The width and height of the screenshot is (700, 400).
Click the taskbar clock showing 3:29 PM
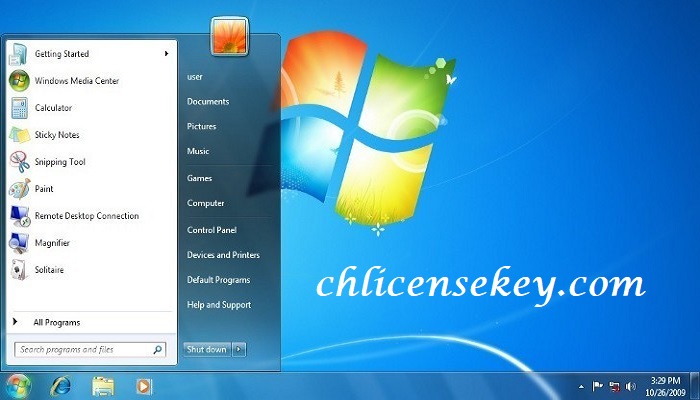point(665,381)
